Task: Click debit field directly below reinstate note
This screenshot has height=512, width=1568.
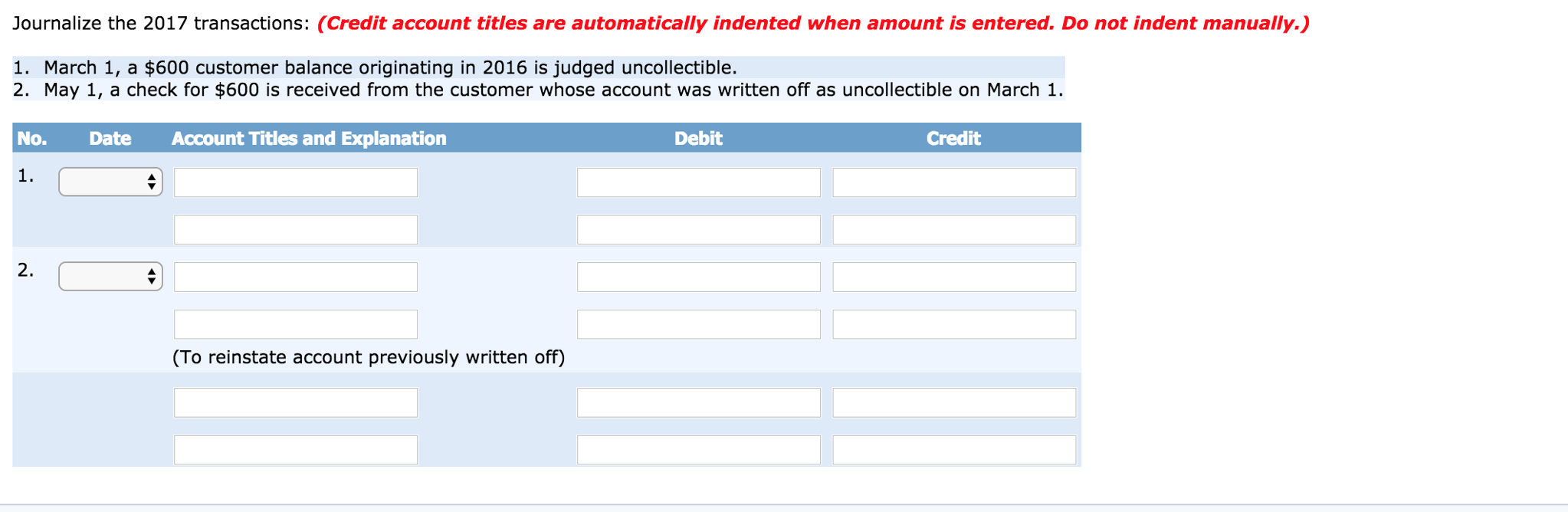Action: coord(698,402)
